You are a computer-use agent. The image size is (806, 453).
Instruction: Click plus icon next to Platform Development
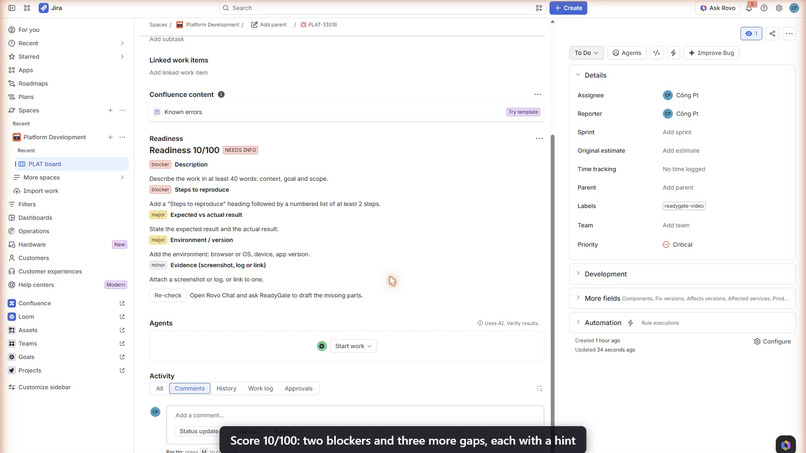[x=110, y=137]
